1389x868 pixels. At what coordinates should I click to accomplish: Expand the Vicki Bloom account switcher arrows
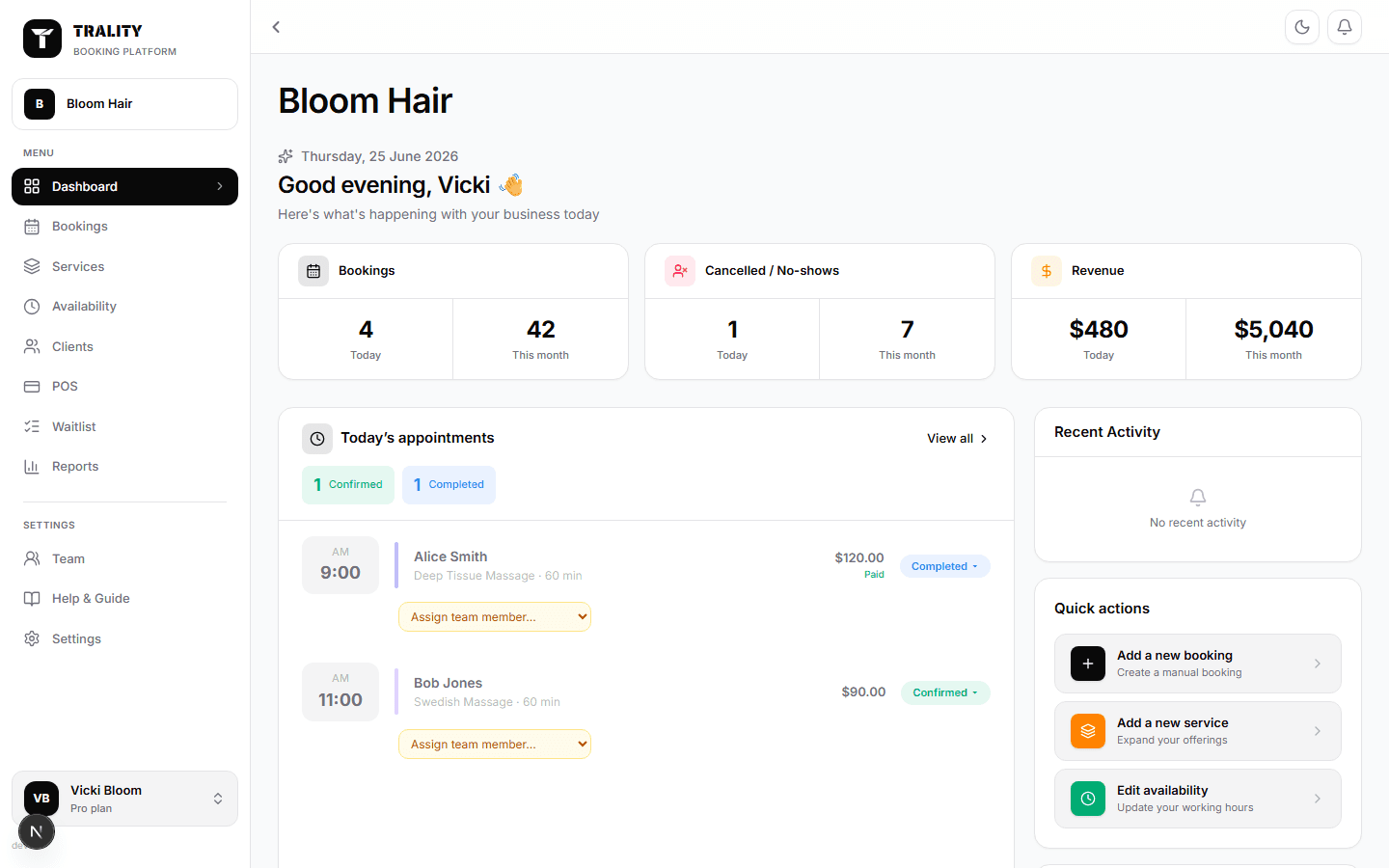[218, 799]
